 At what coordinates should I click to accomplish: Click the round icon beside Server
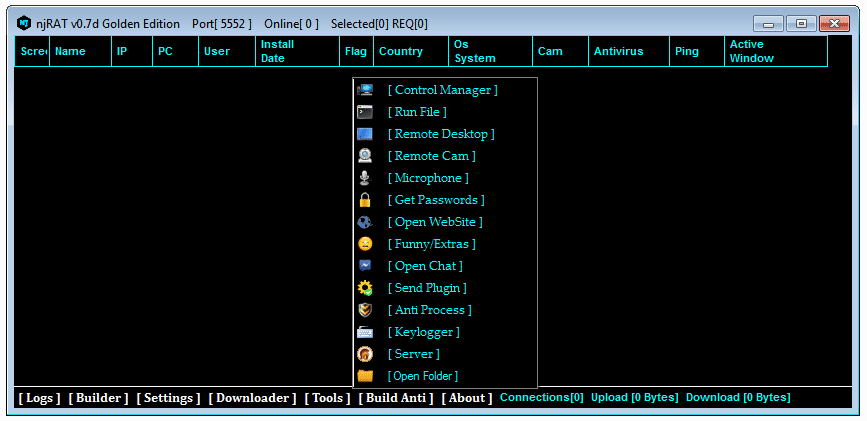pos(365,354)
